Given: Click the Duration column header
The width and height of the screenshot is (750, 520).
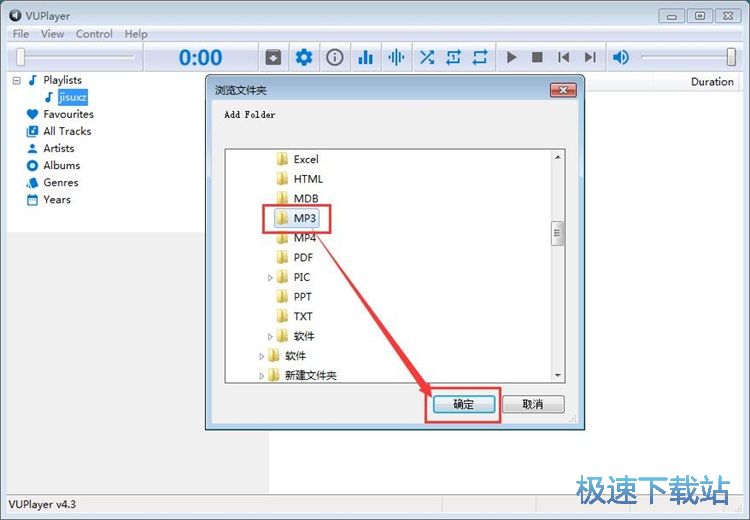Looking at the screenshot, I should [712, 82].
